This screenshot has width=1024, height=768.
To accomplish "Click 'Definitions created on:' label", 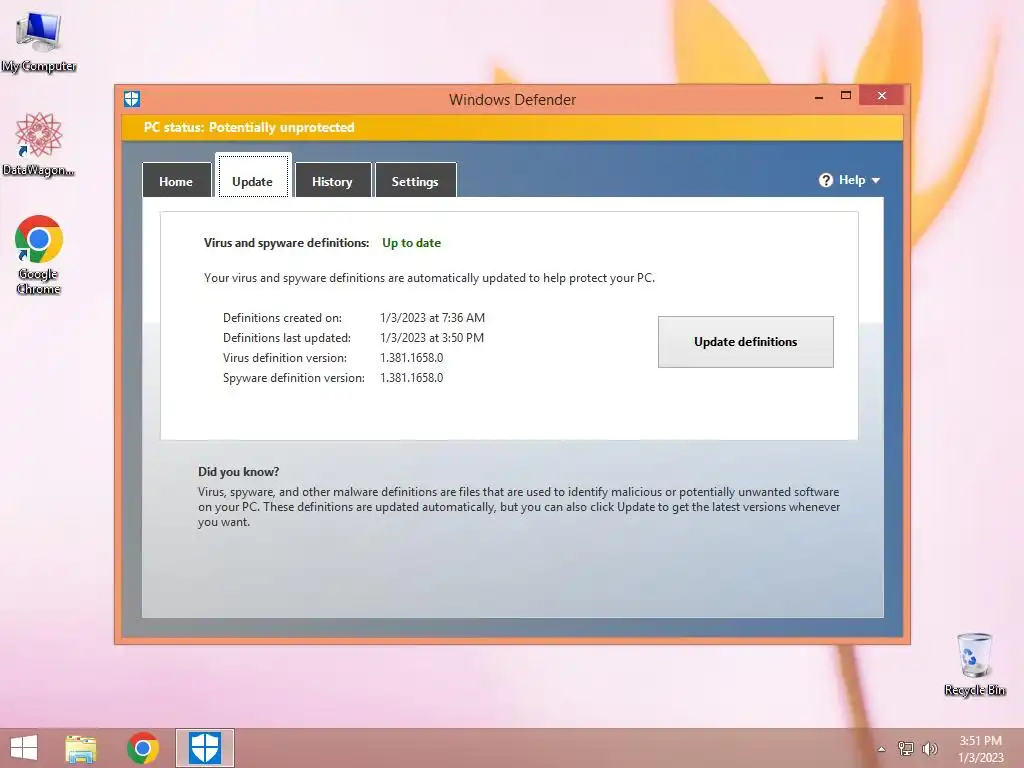I will pos(282,318).
